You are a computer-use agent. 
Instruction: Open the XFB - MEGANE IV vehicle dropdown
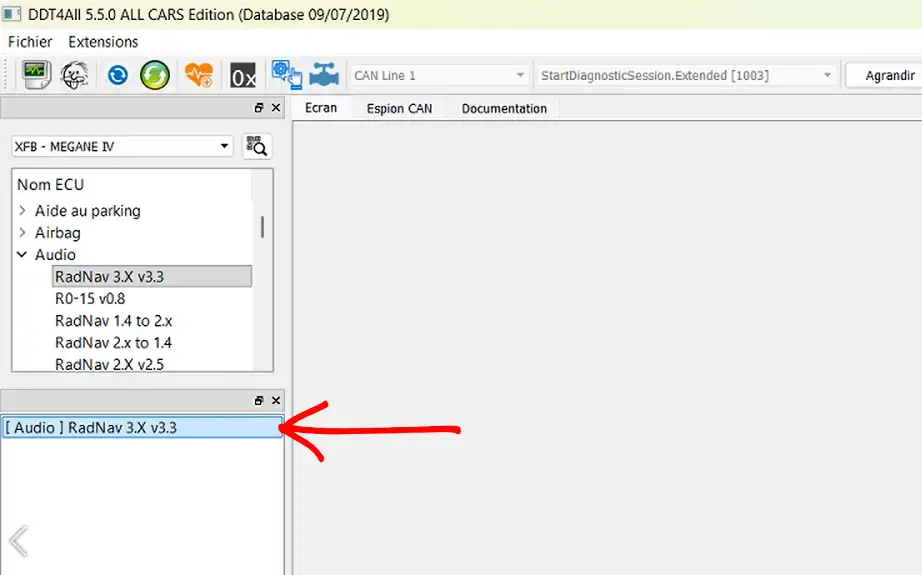[x=122, y=146]
